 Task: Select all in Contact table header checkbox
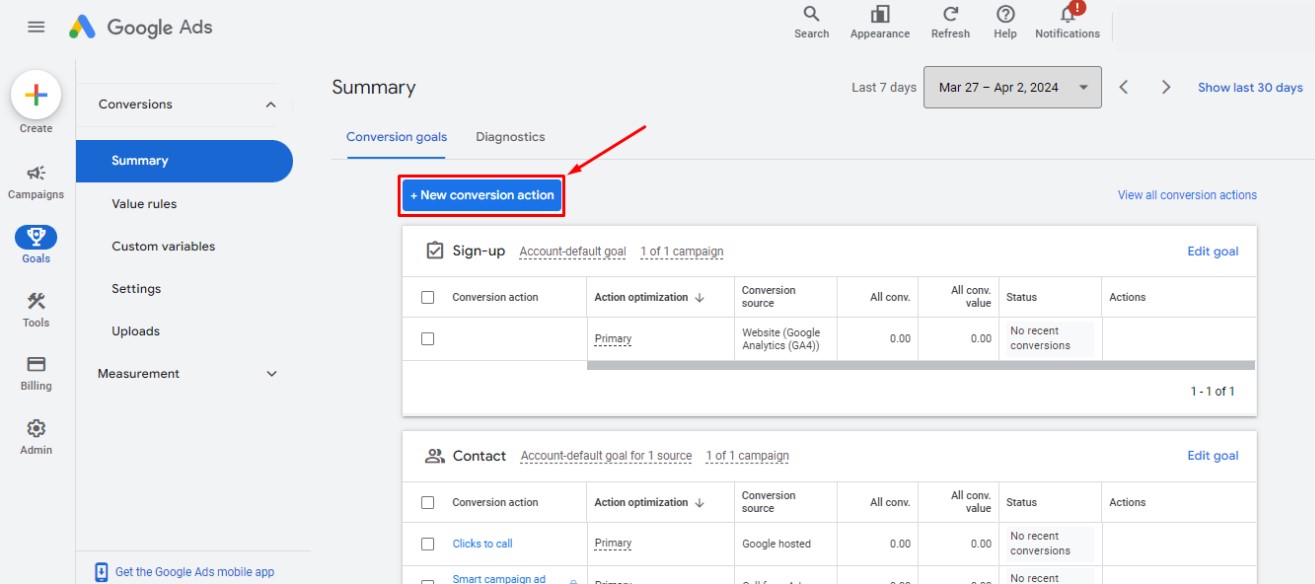[x=428, y=502]
